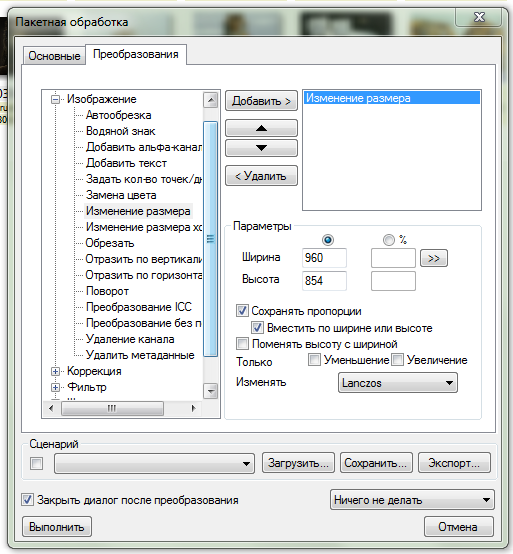
Task: Collapse the Изображение tree node
Action: [x=55, y=99]
